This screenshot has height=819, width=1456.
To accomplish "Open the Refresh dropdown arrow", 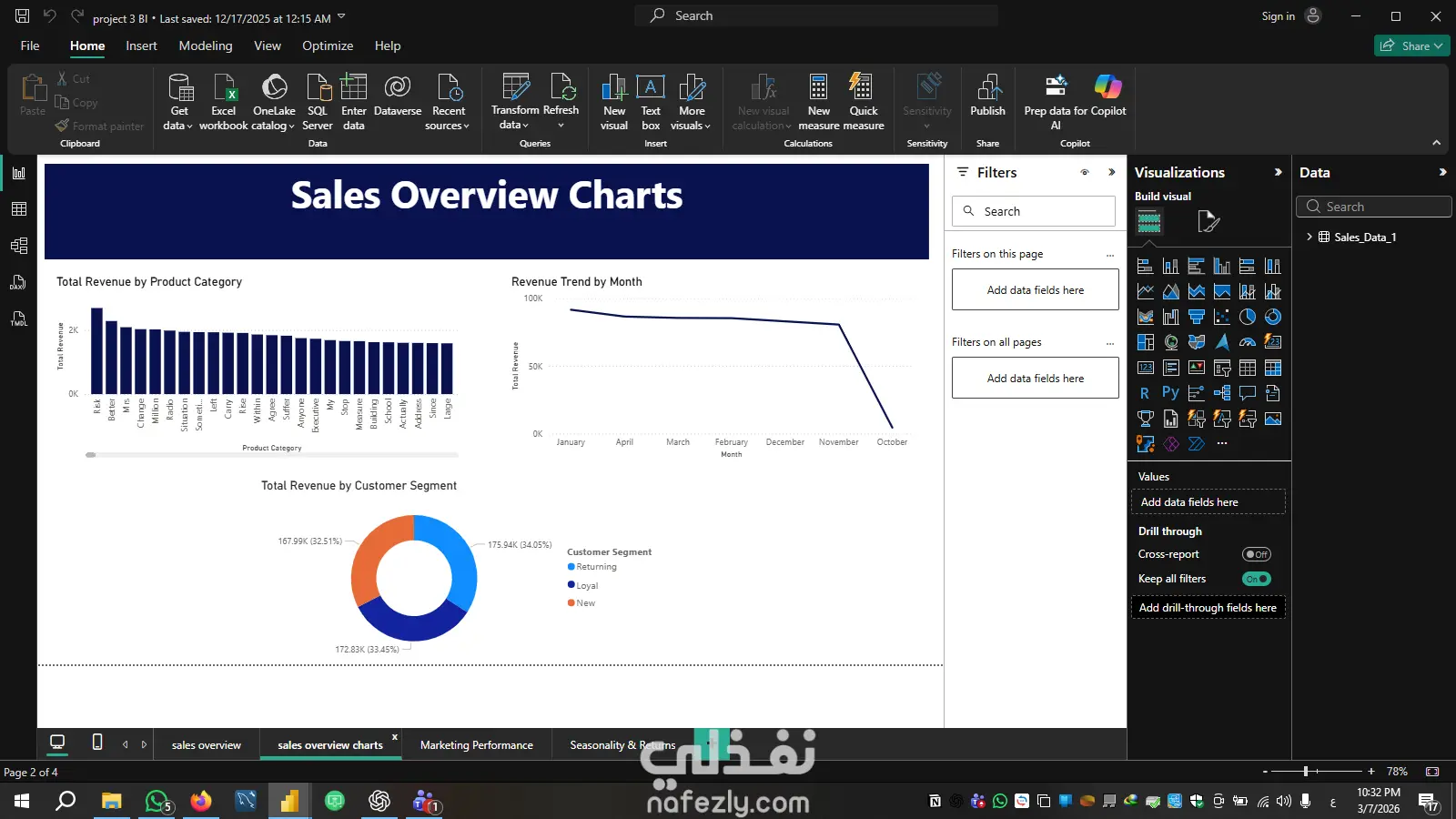I will tap(561, 126).
